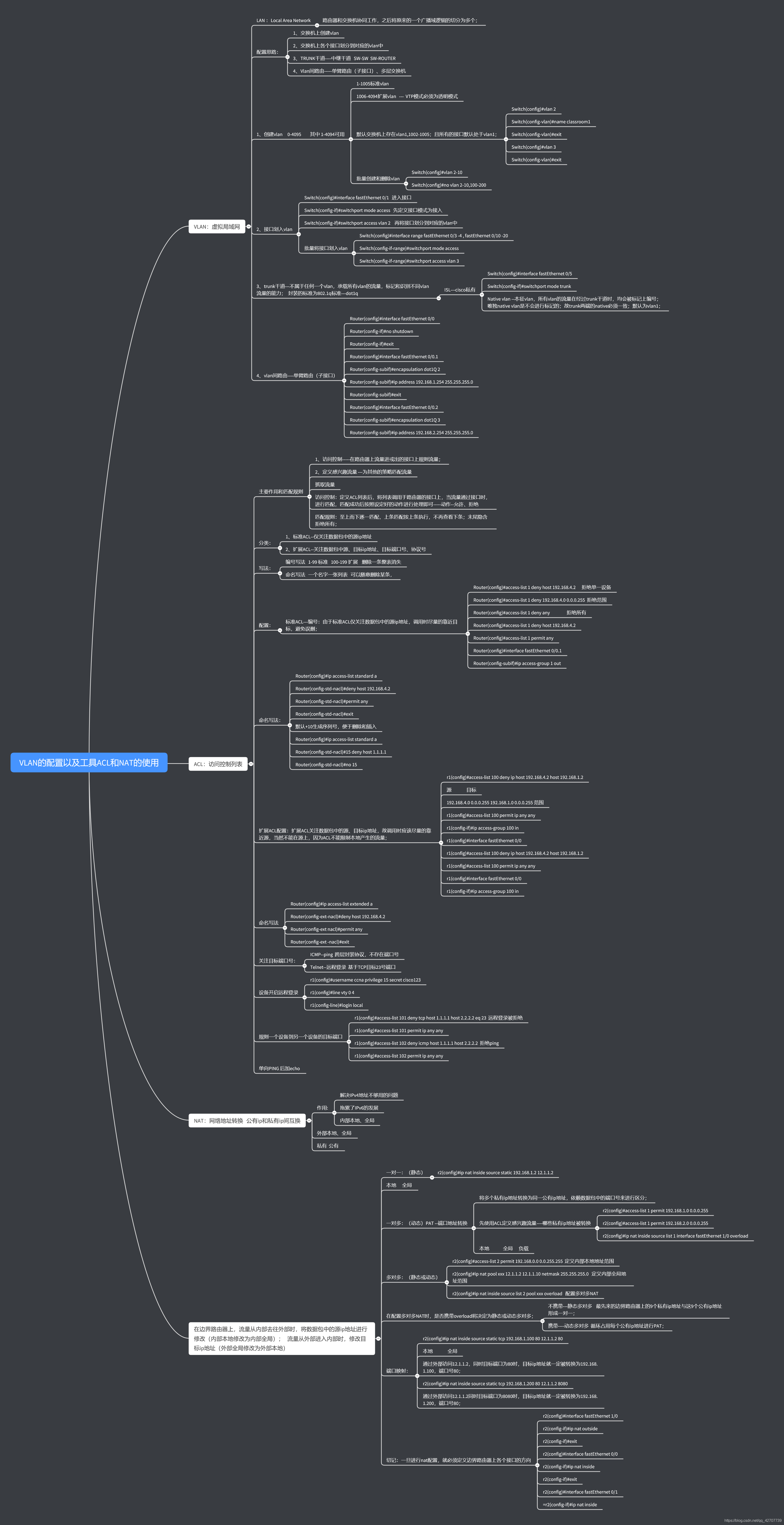Click the Telnet--远程登录 TCP目标23号端口 item

tap(353, 967)
